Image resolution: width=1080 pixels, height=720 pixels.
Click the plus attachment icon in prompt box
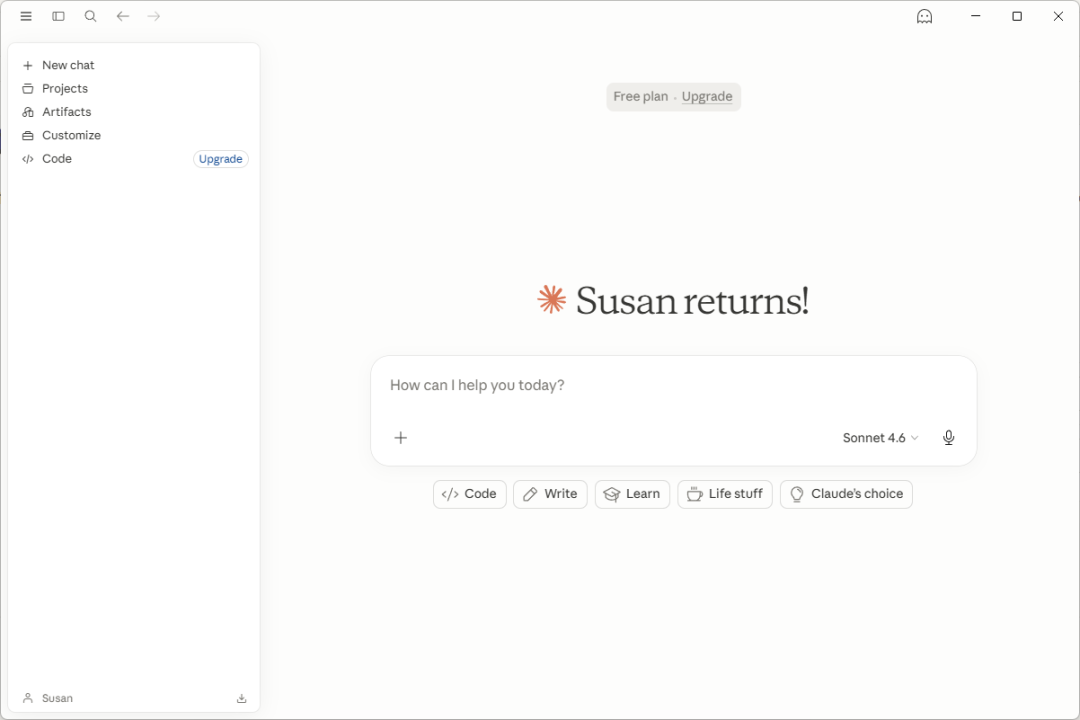point(401,438)
